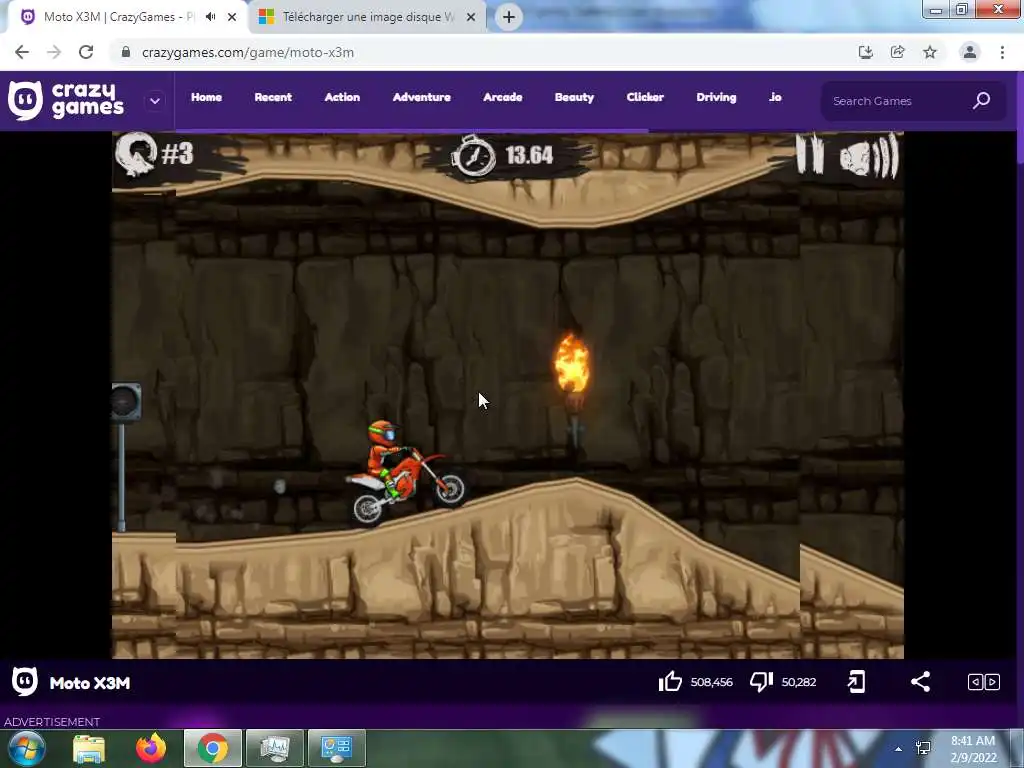This screenshot has width=1024, height=768.
Task: Toggle the in-game sound speaker icon
Action: 869,156
